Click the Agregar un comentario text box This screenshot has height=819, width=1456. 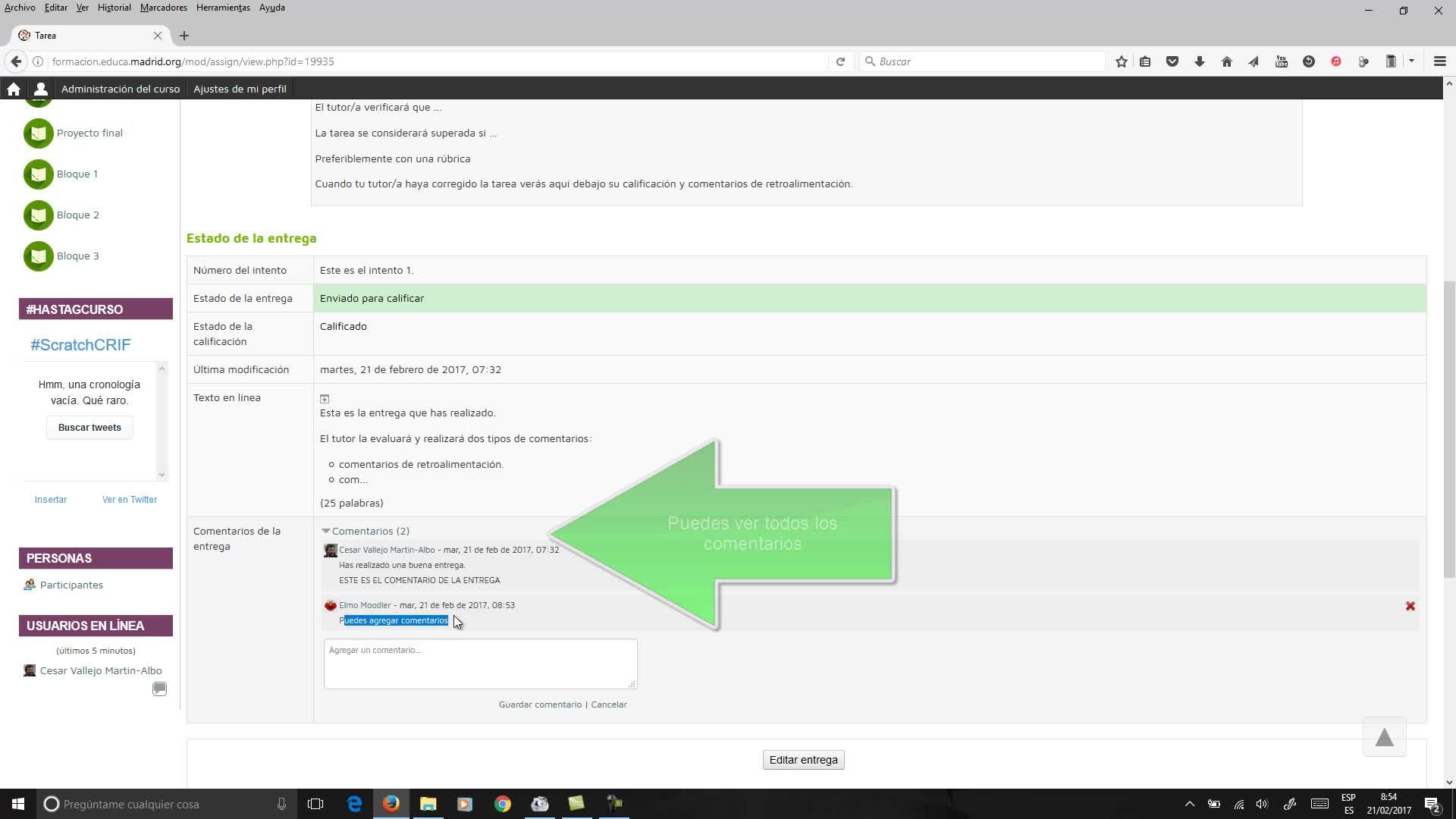tap(480, 664)
